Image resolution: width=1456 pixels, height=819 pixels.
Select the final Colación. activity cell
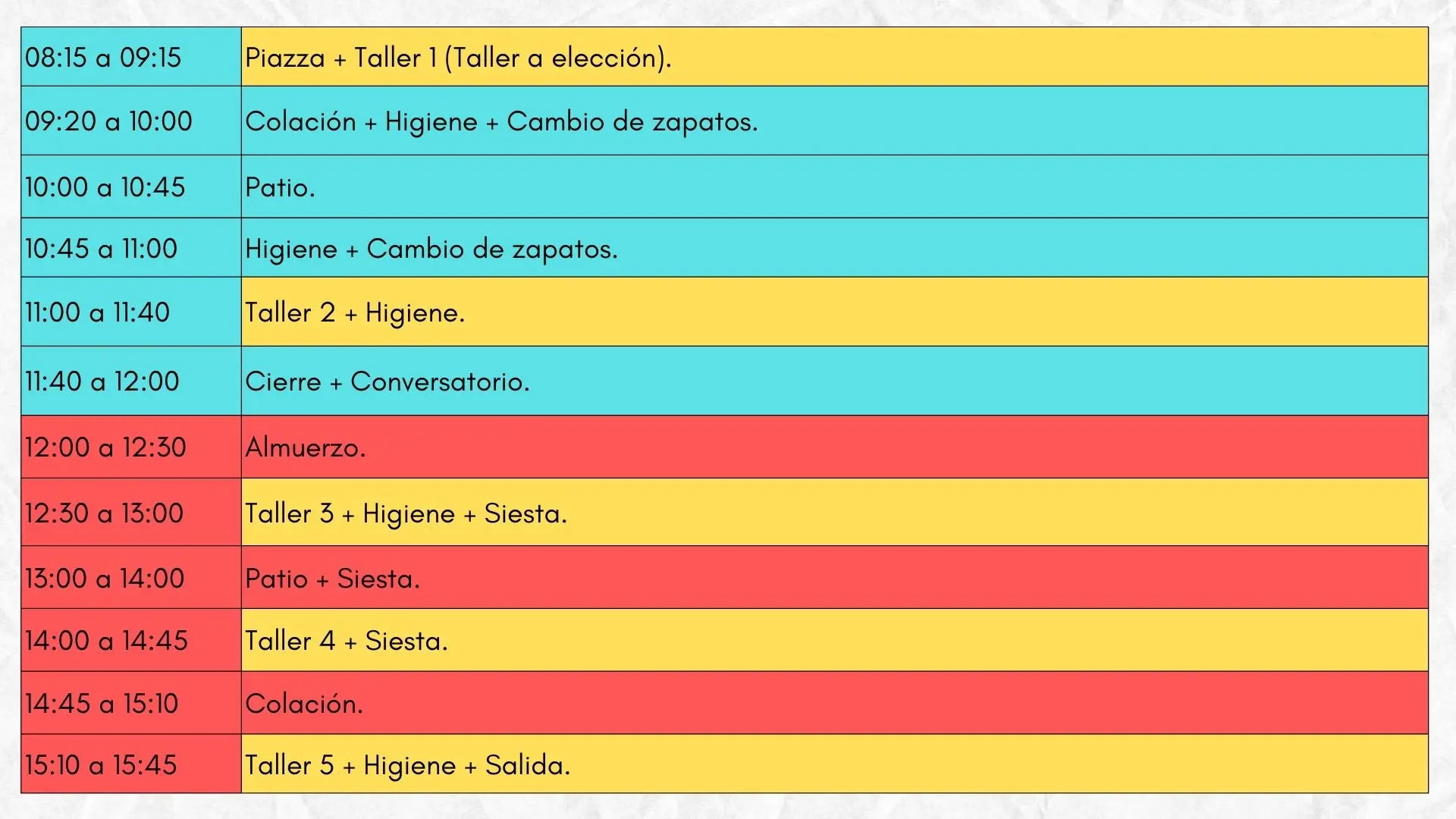834,703
